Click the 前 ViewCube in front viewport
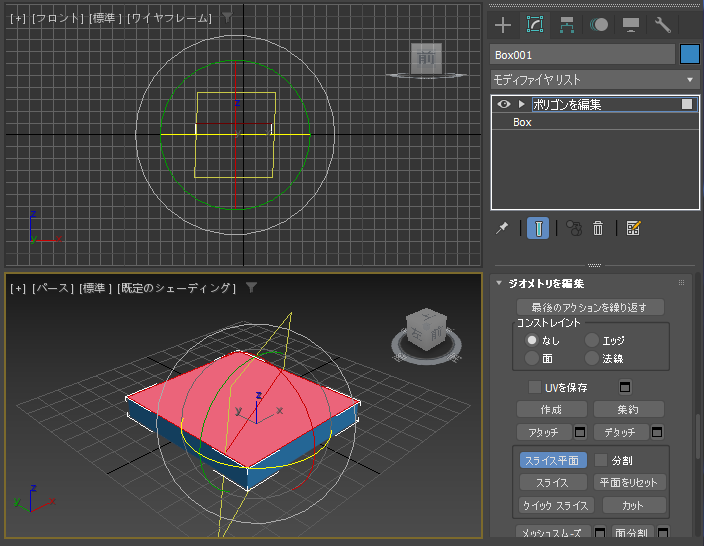Viewport: 704px width, 546px height. click(426, 58)
